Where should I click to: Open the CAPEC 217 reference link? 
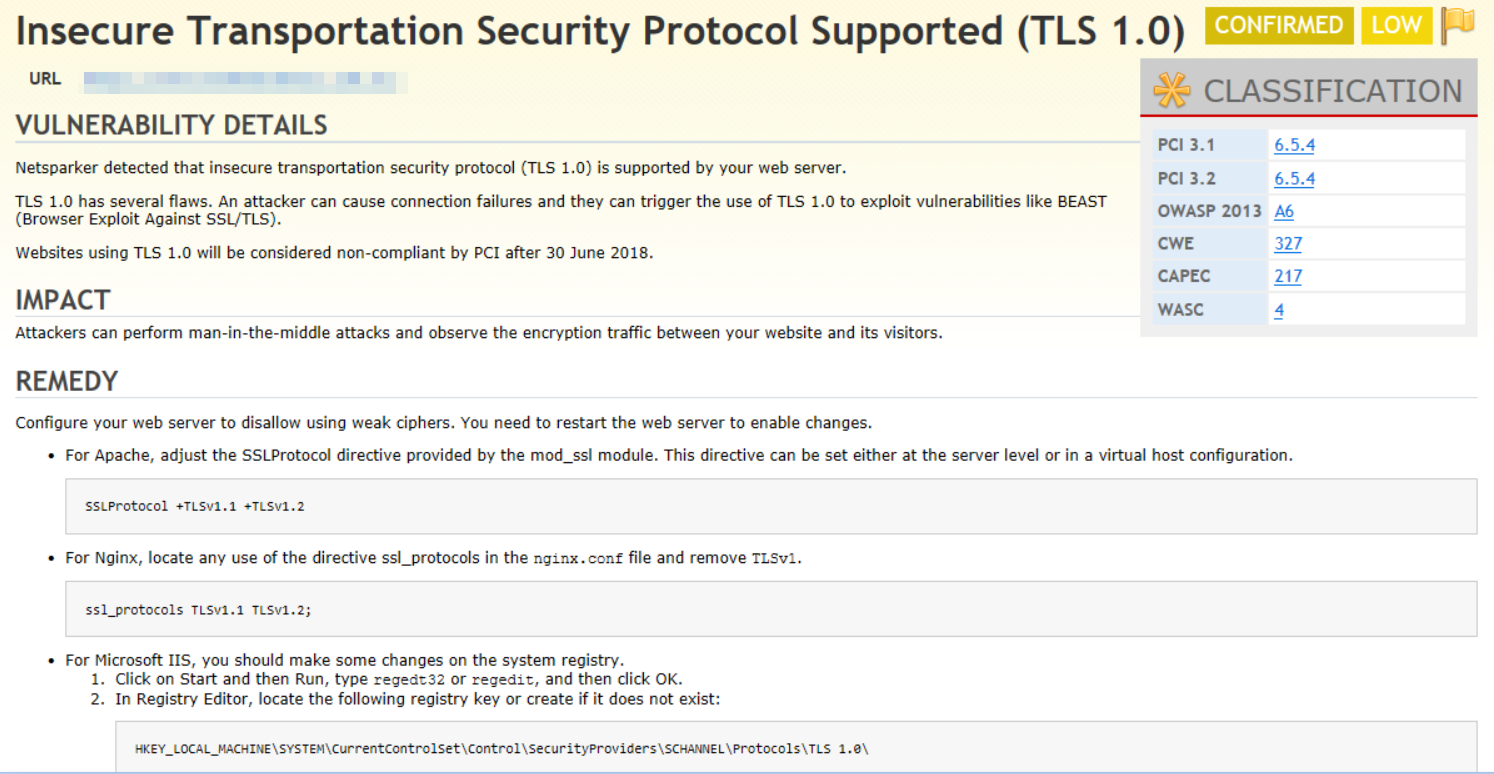pos(1288,276)
